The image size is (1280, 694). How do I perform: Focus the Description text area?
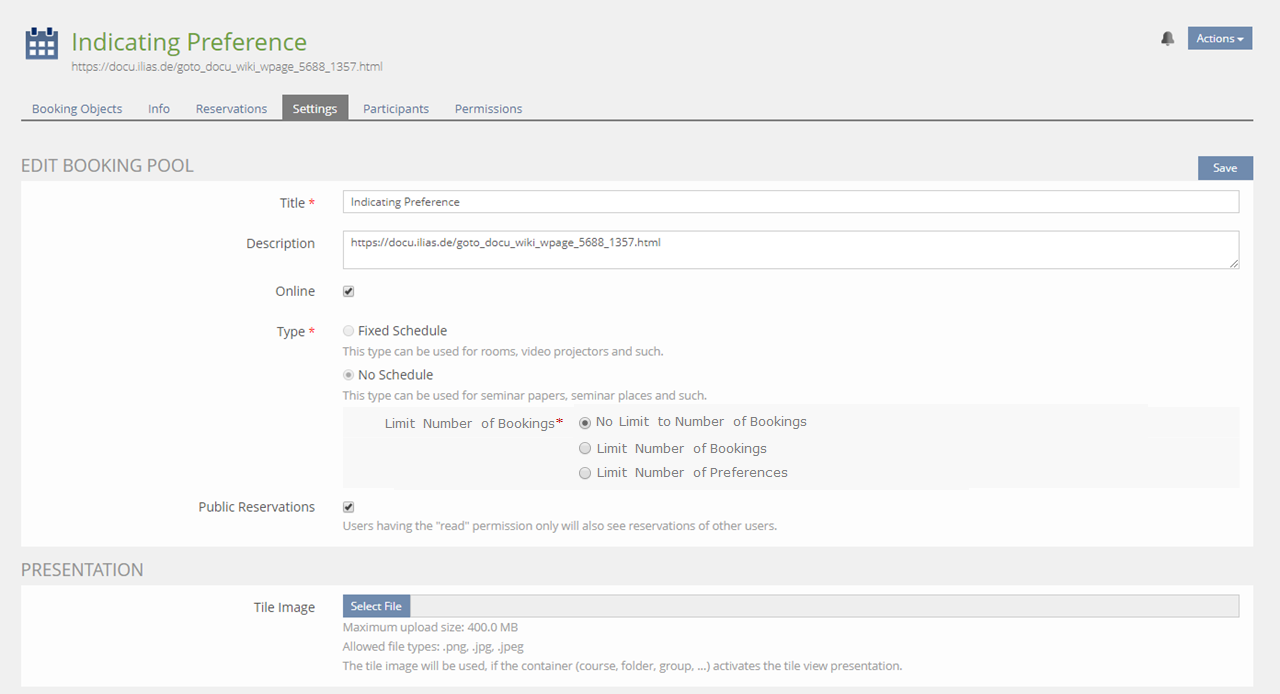pyautogui.click(x=790, y=250)
